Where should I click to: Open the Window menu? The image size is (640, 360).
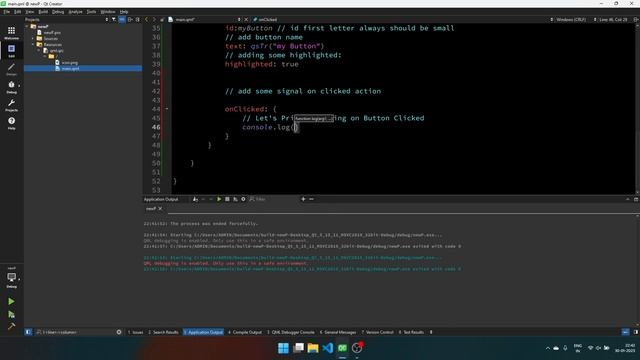coord(108,12)
